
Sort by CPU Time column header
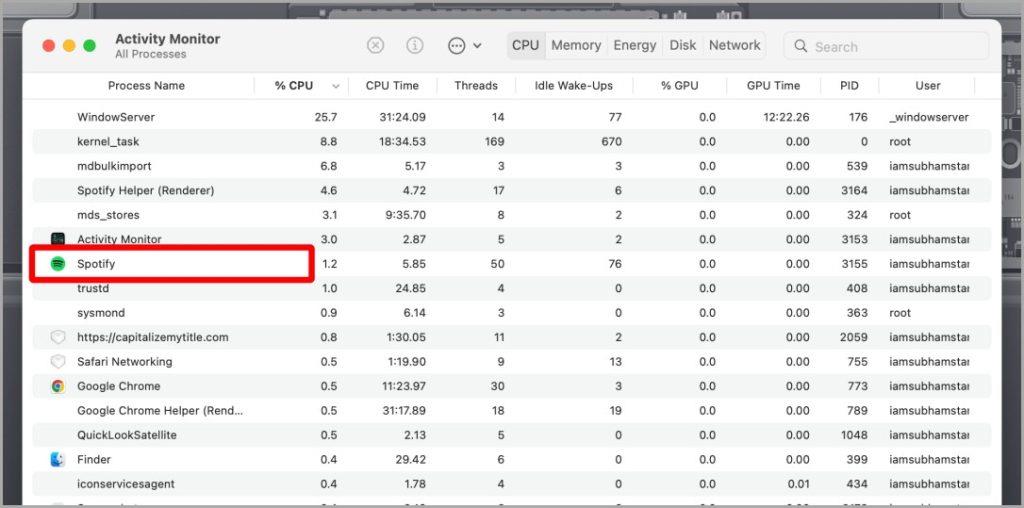(x=392, y=86)
